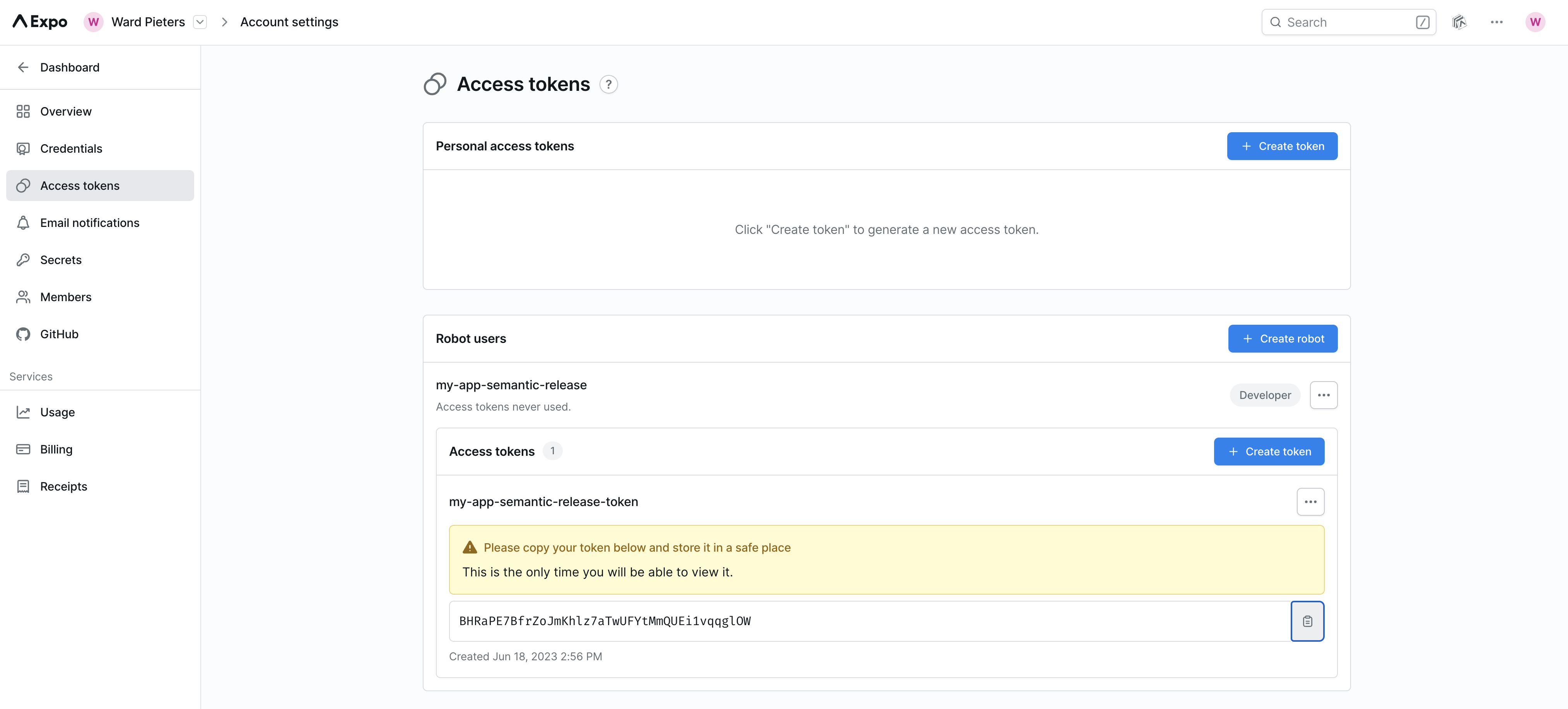The width and height of the screenshot is (1568, 709).
Task: Create a personal access token
Action: pyautogui.click(x=1281, y=146)
